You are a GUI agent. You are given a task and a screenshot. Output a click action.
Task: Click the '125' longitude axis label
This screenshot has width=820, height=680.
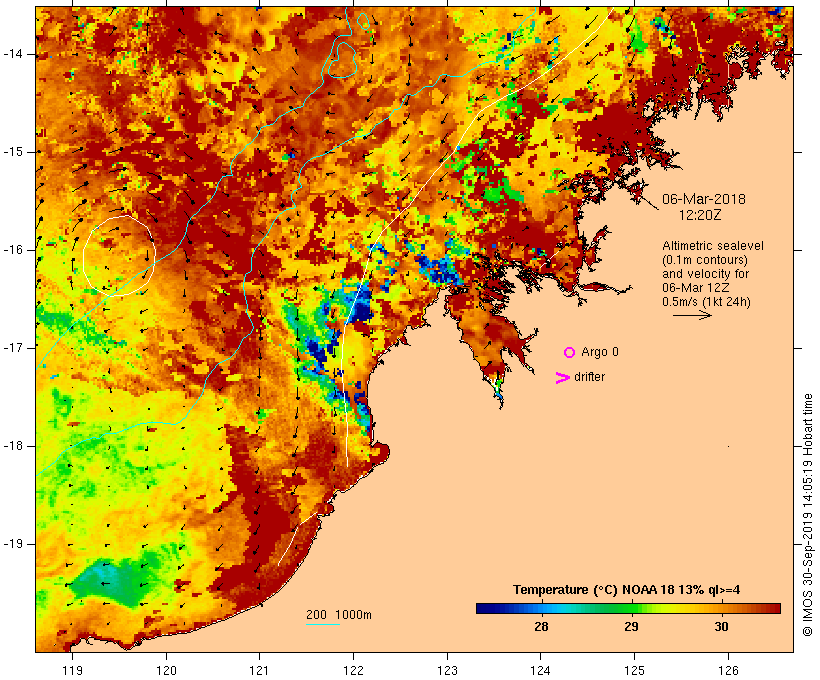point(634,670)
